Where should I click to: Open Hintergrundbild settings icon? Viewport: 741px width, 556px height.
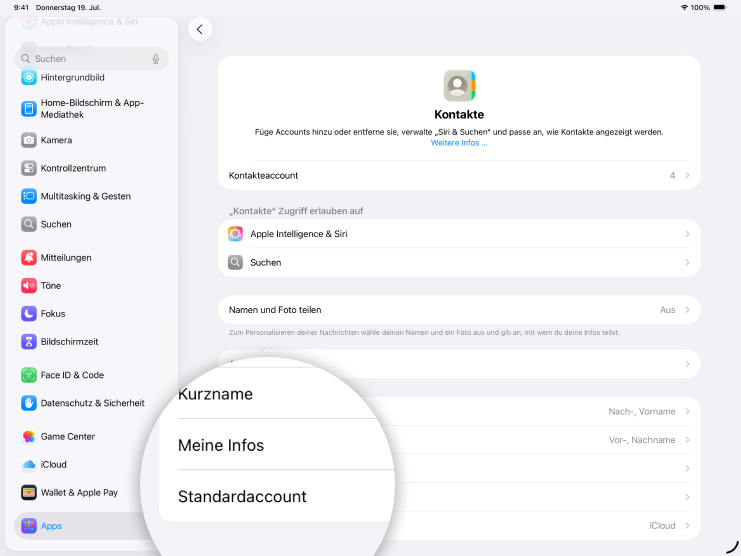[x=29, y=77]
